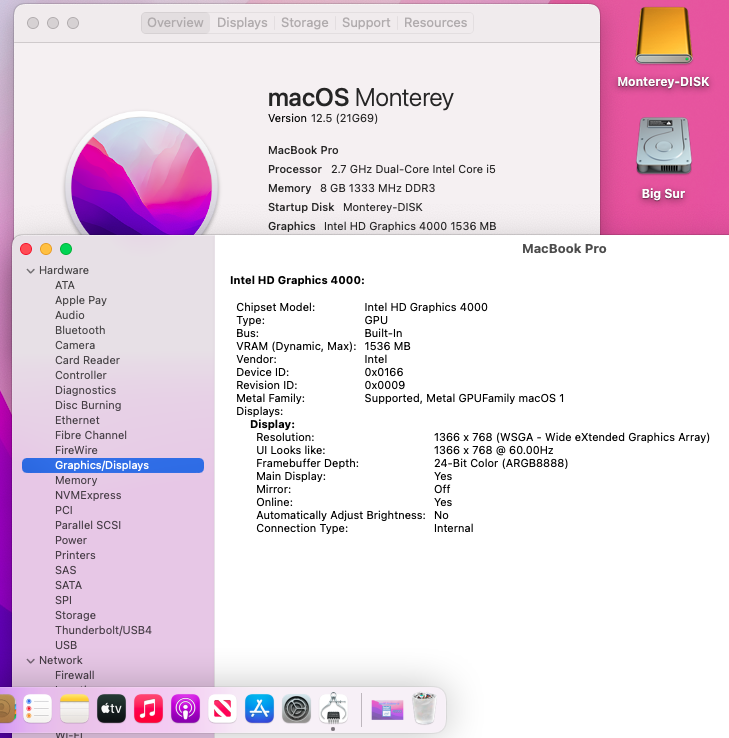Zoom the System Information window with green button
This screenshot has width=729, height=738.
[x=66, y=249]
